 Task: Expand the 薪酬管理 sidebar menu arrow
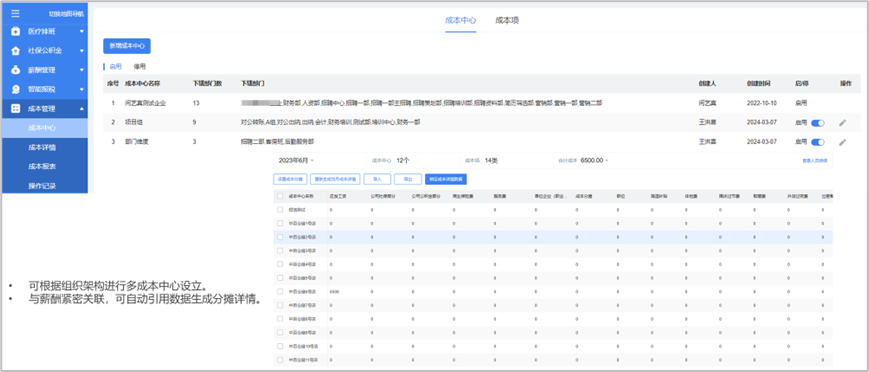pos(81,70)
